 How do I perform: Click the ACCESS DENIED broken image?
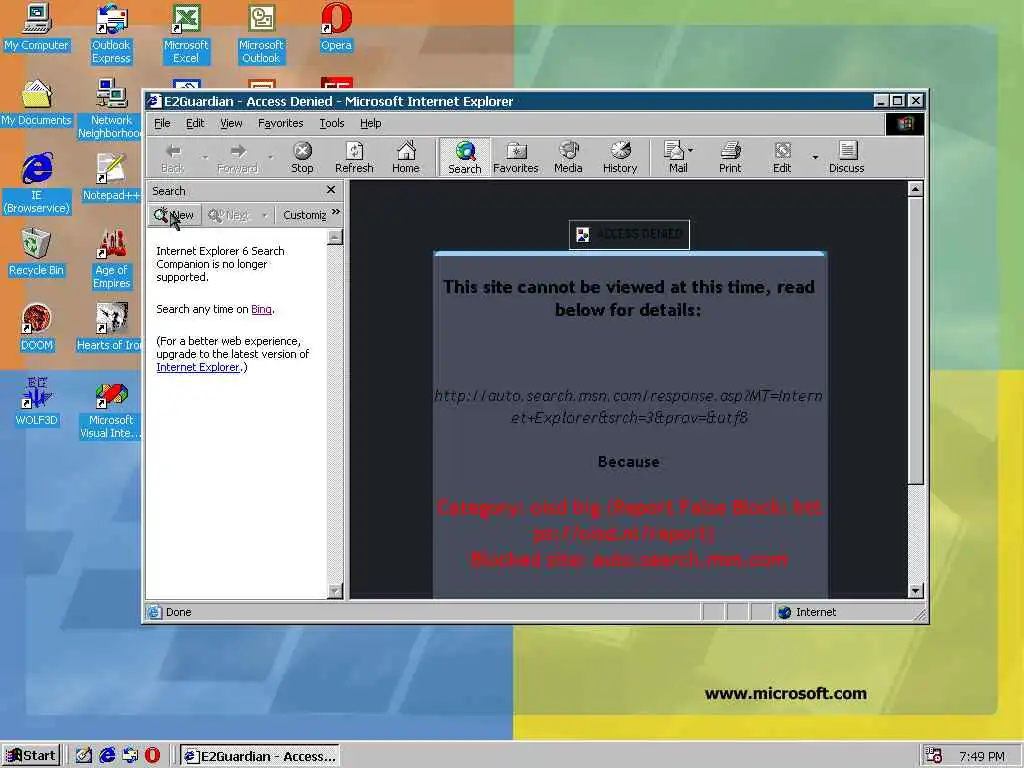pos(629,234)
